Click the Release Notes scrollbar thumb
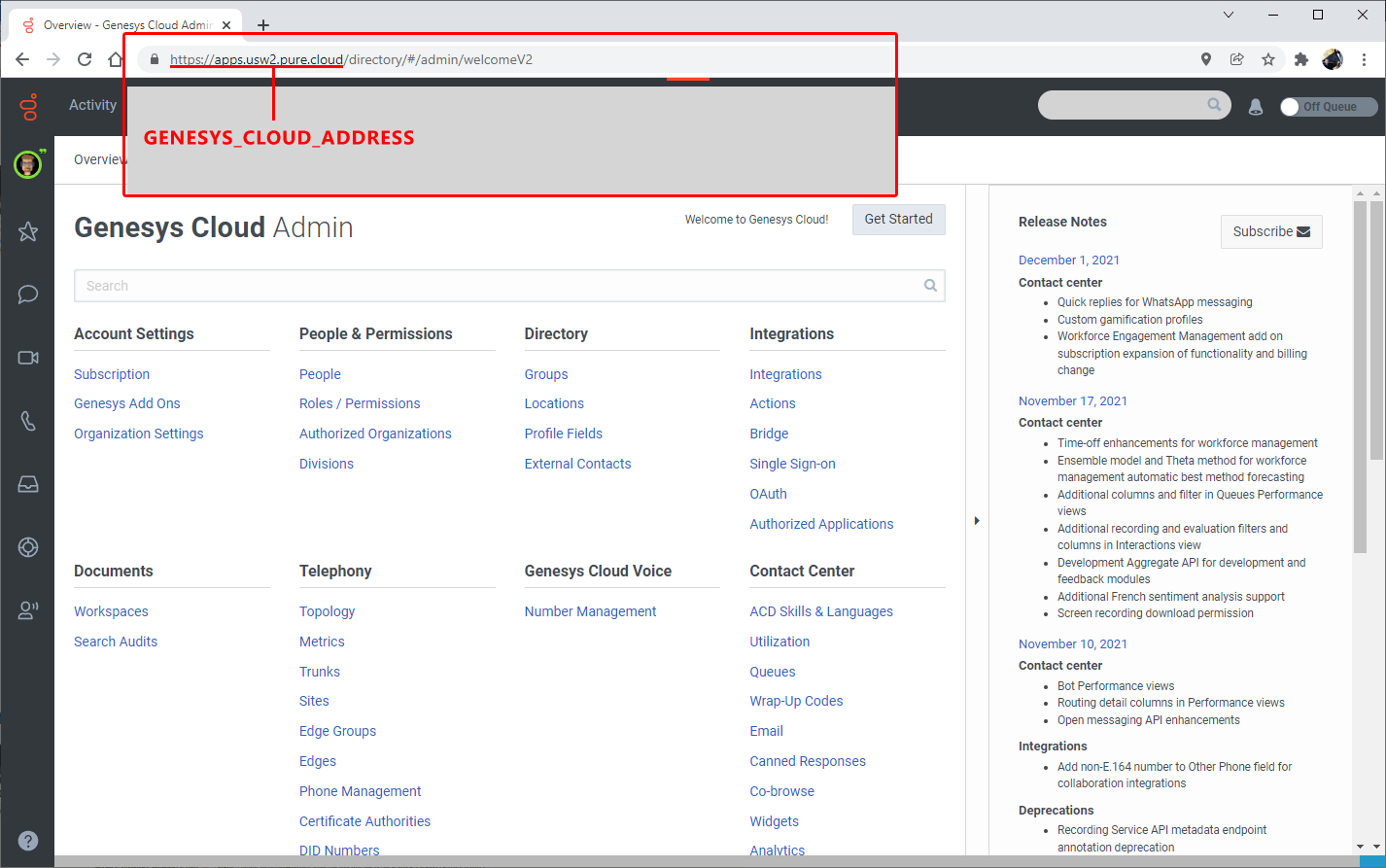Viewport: 1386px width, 868px height. click(1361, 377)
